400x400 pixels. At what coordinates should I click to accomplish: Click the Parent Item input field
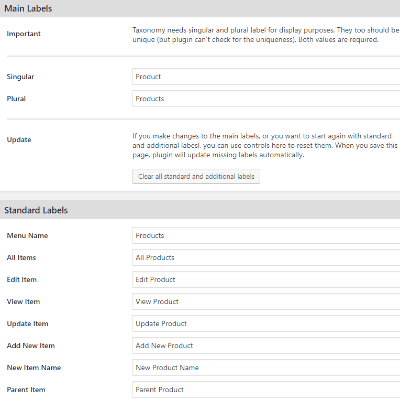point(266,389)
